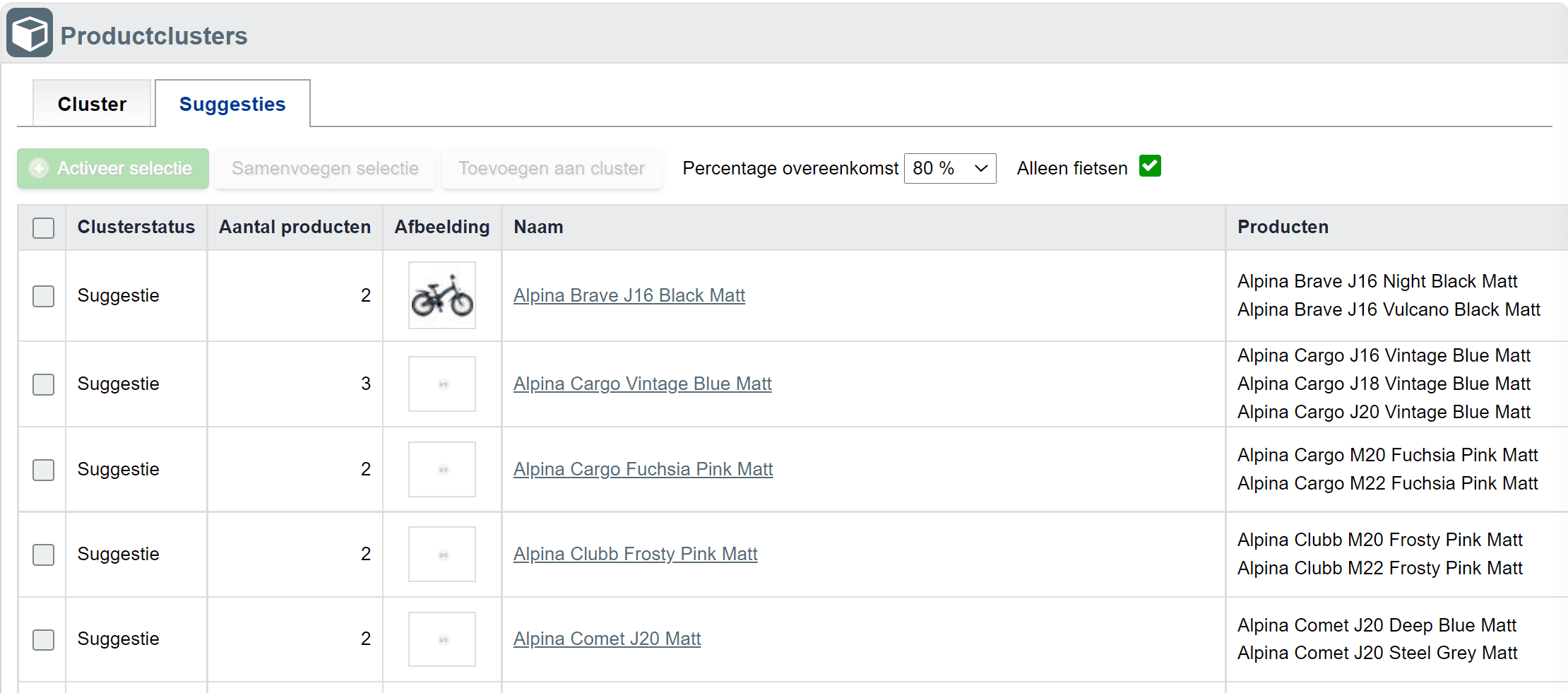
Task: Click Alpina Clubb M22 Frosty Pink Matt text
Action: (x=1380, y=568)
